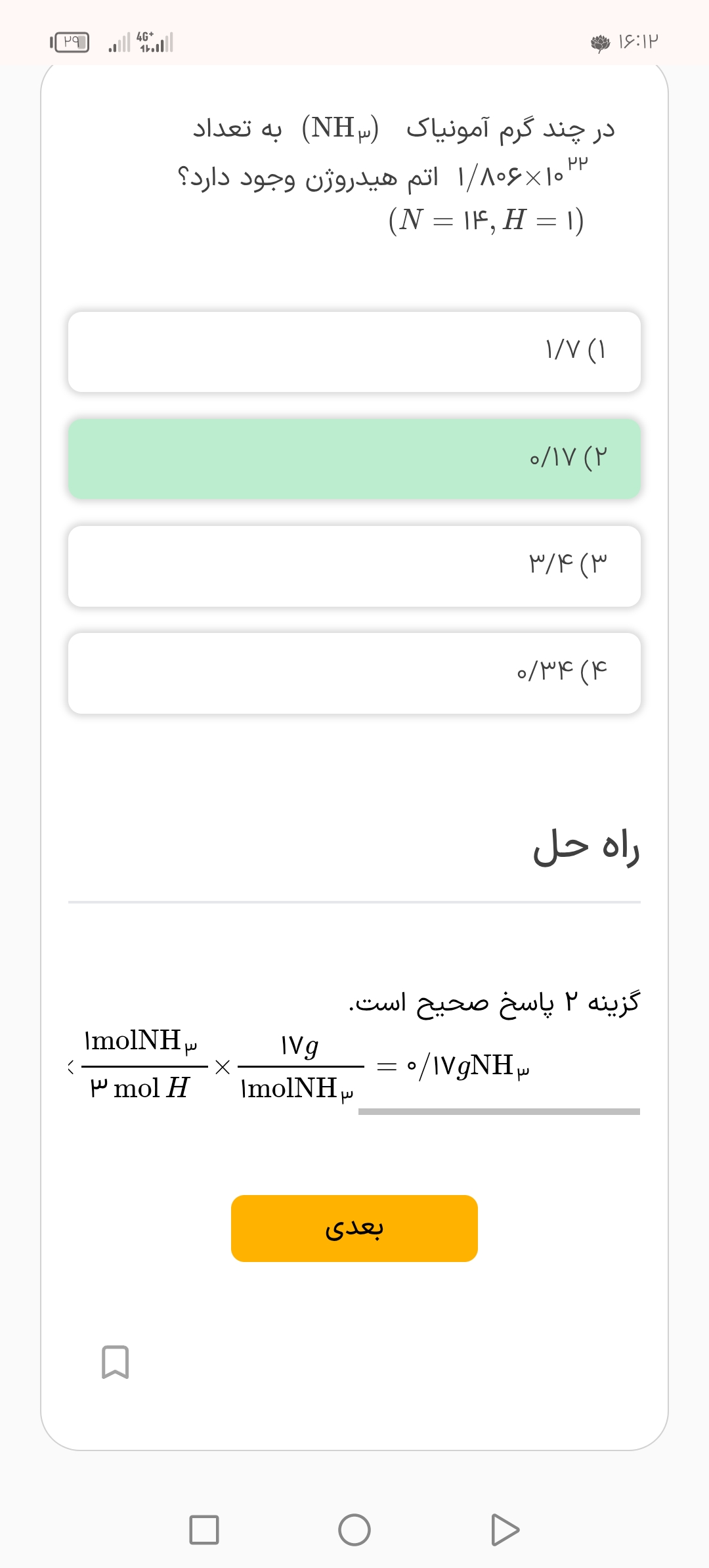Tap the ۱۶:۱۲ clock in status bar

click(x=638, y=42)
